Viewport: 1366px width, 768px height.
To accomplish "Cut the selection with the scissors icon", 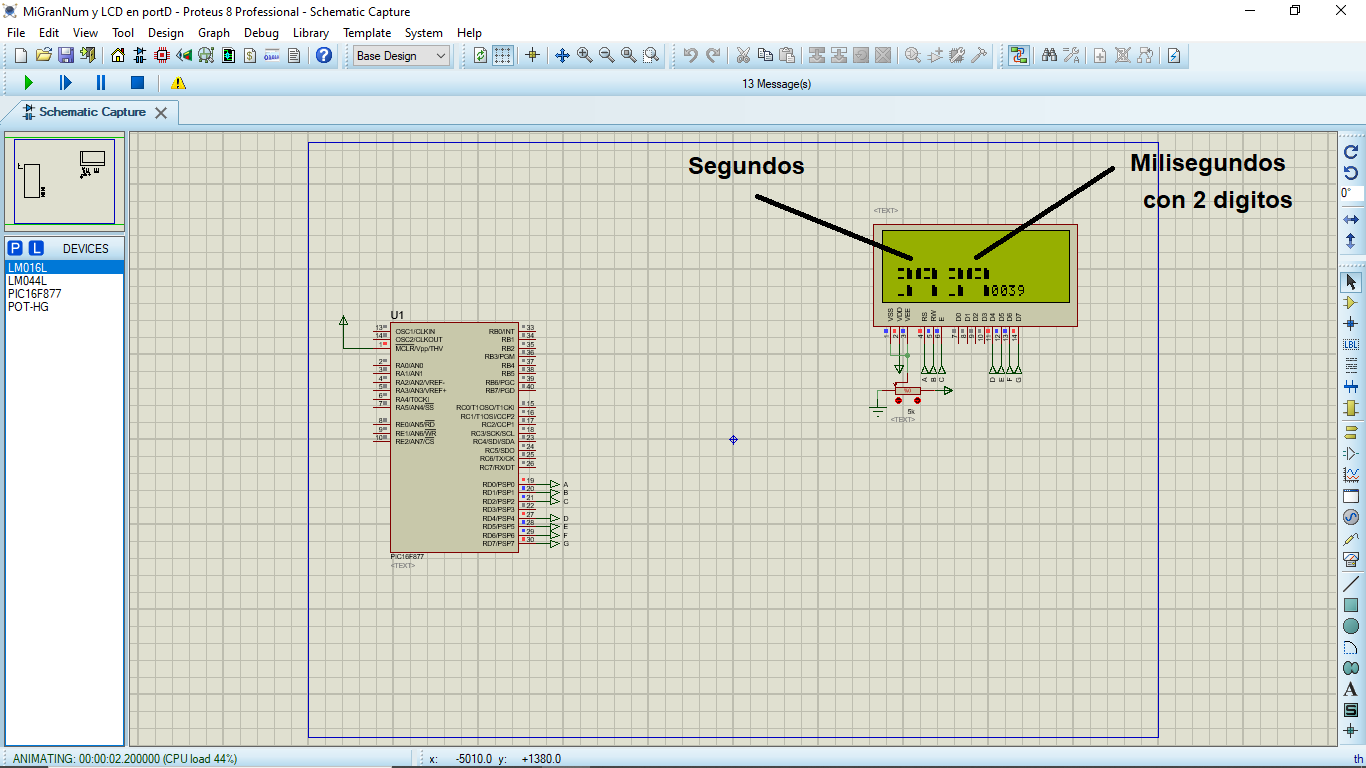I will point(743,56).
